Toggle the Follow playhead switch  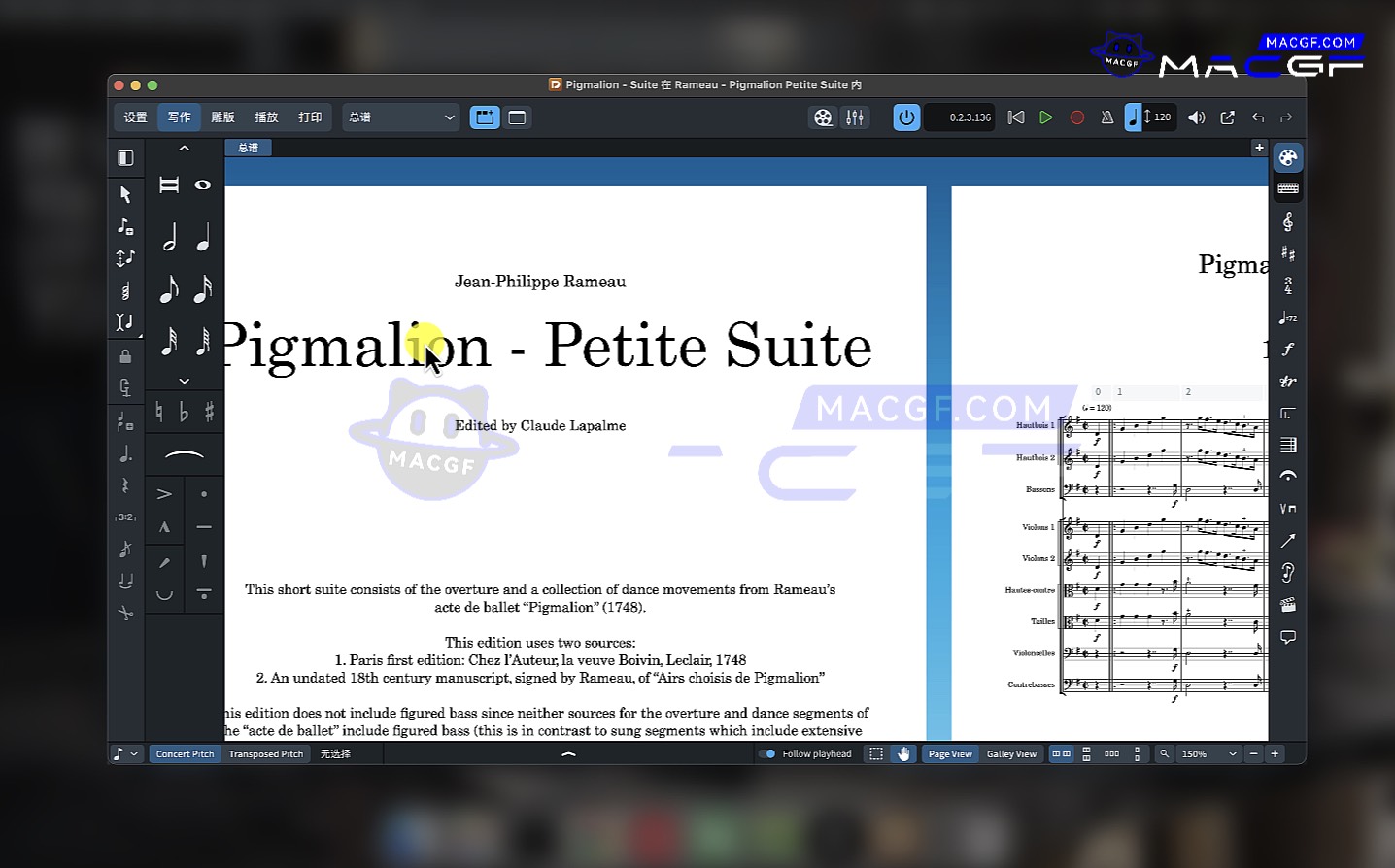[767, 754]
